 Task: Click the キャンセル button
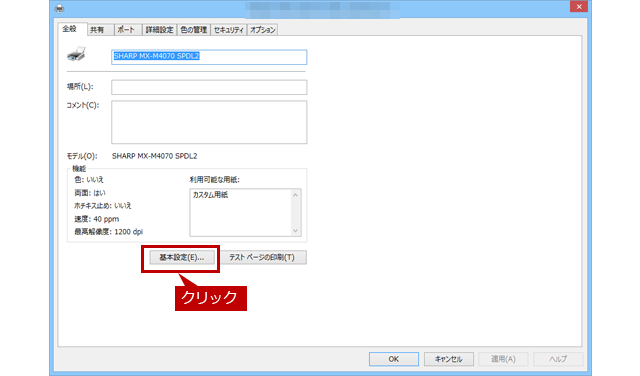pyautogui.click(x=449, y=359)
